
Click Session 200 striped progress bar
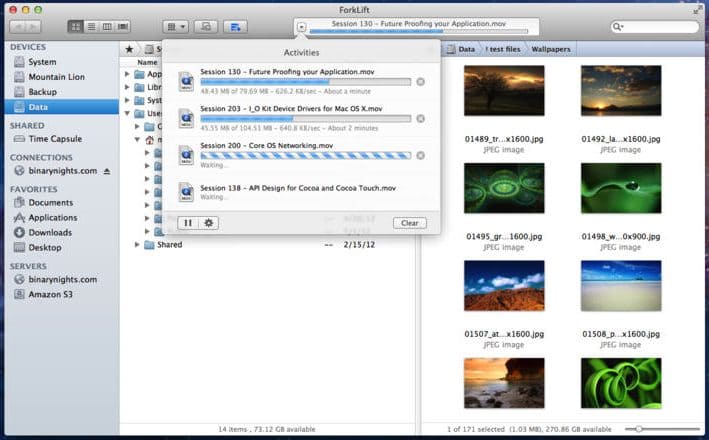[x=306, y=156]
